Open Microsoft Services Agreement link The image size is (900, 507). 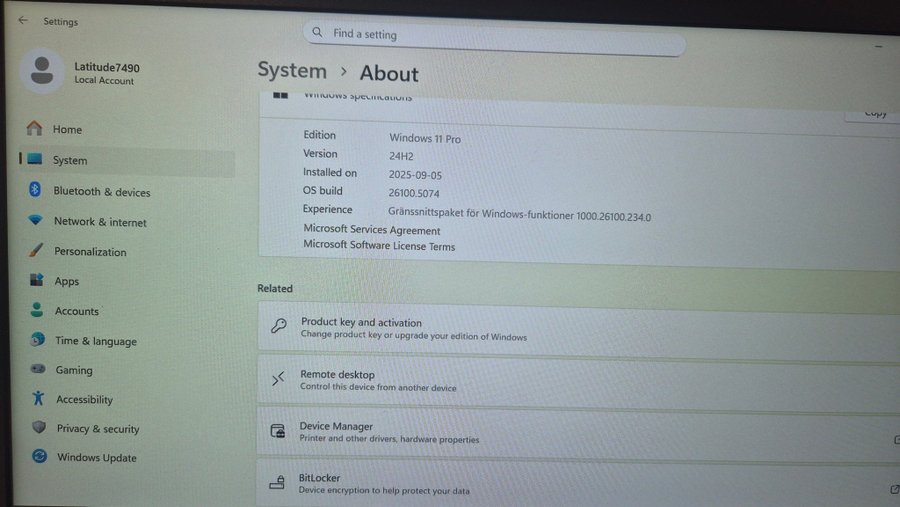(371, 230)
